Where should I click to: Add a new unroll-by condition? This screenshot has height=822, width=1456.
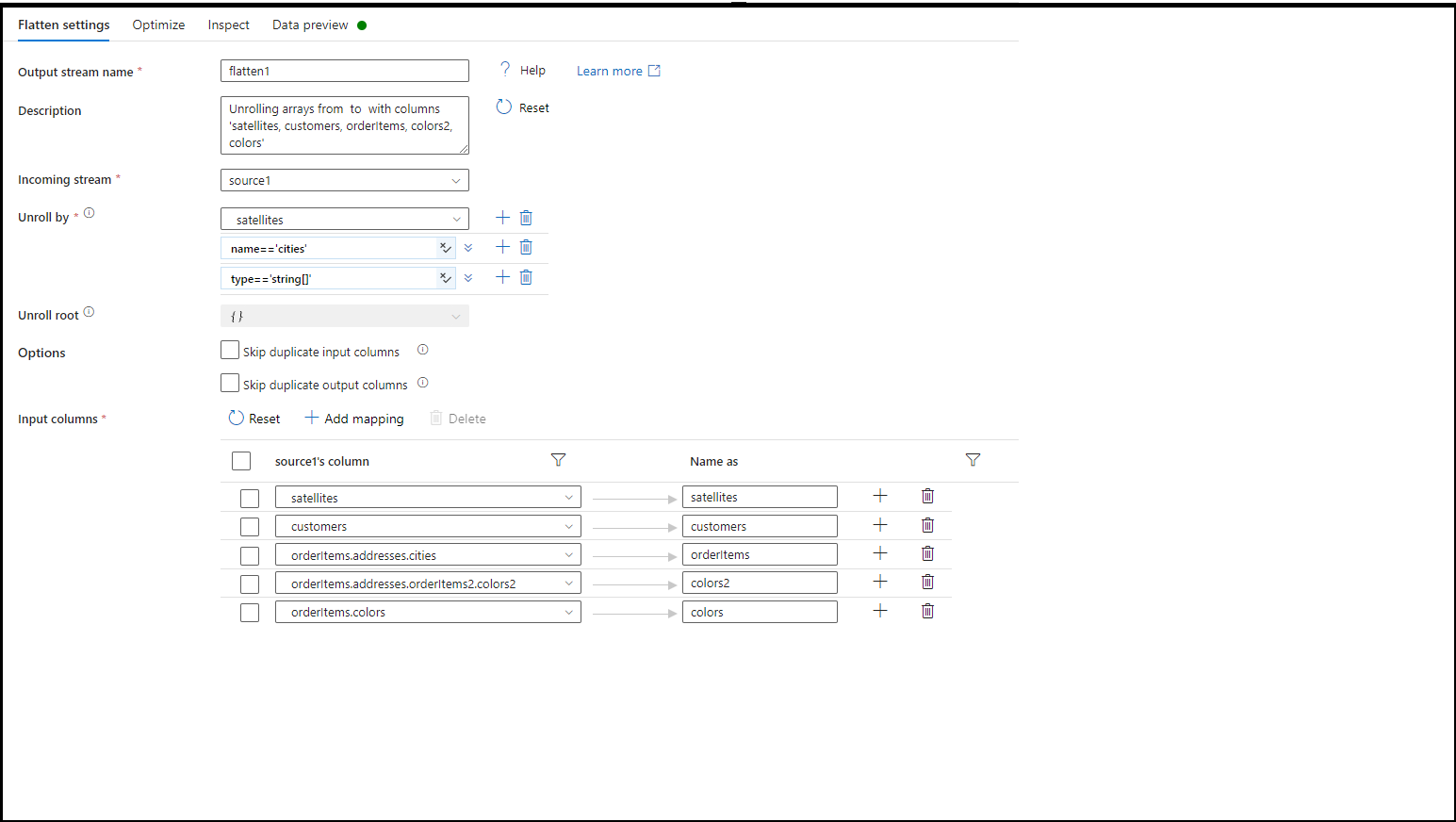point(502,217)
